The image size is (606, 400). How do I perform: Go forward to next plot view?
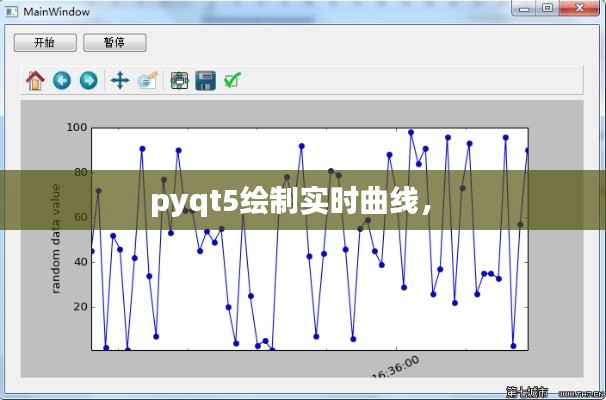pyautogui.click(x=88, y=80)
